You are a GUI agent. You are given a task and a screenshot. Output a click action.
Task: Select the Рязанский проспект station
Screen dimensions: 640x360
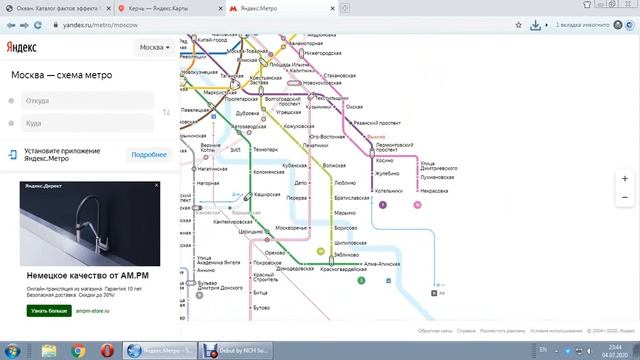377,123
